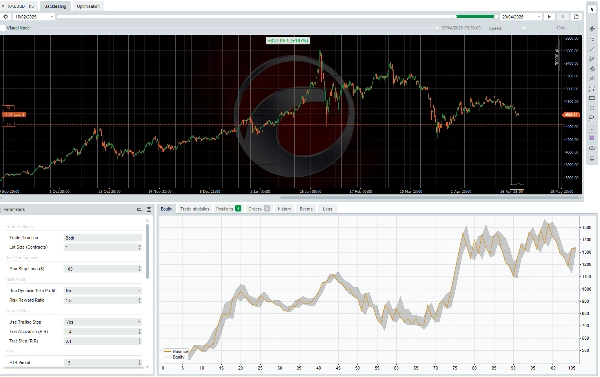Adjust the ATR Period stepper arrows

point(139,362)
